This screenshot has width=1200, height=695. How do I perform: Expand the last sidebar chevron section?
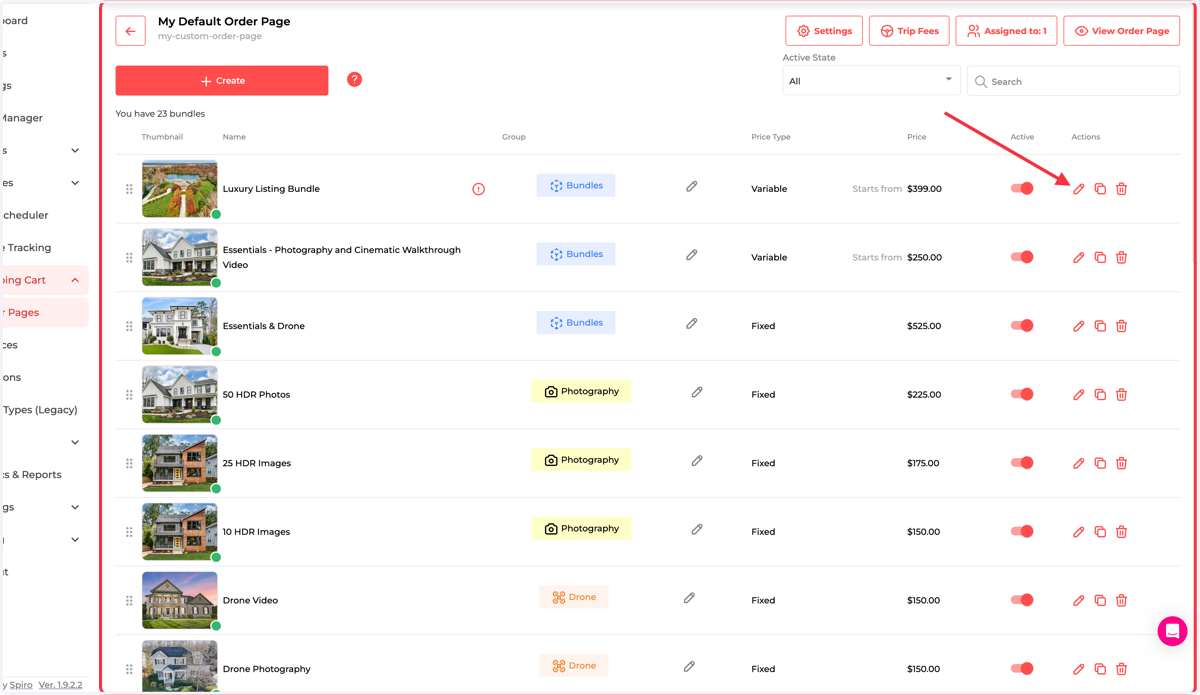click(x=75, y=540)
